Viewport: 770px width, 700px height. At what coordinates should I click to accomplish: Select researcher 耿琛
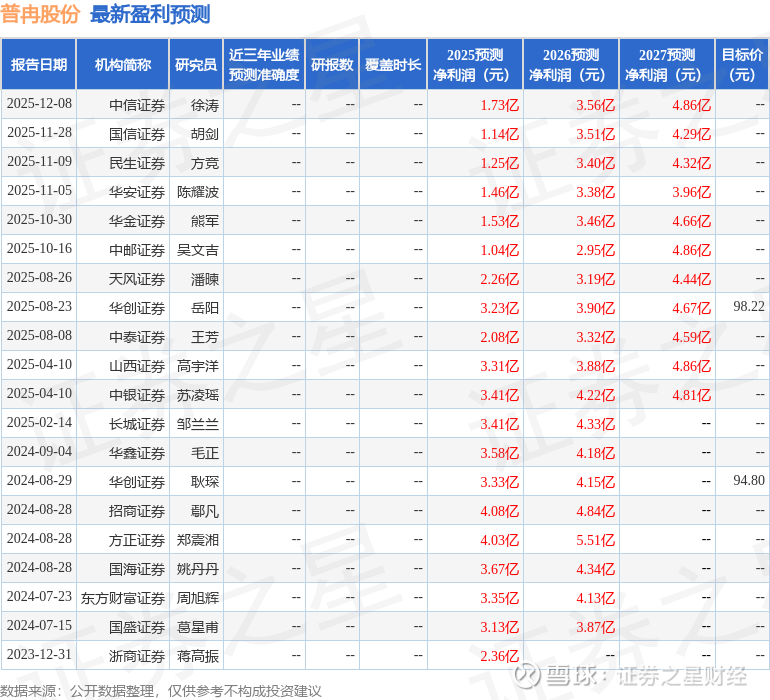pyautogui.click(x=205, y=482)
